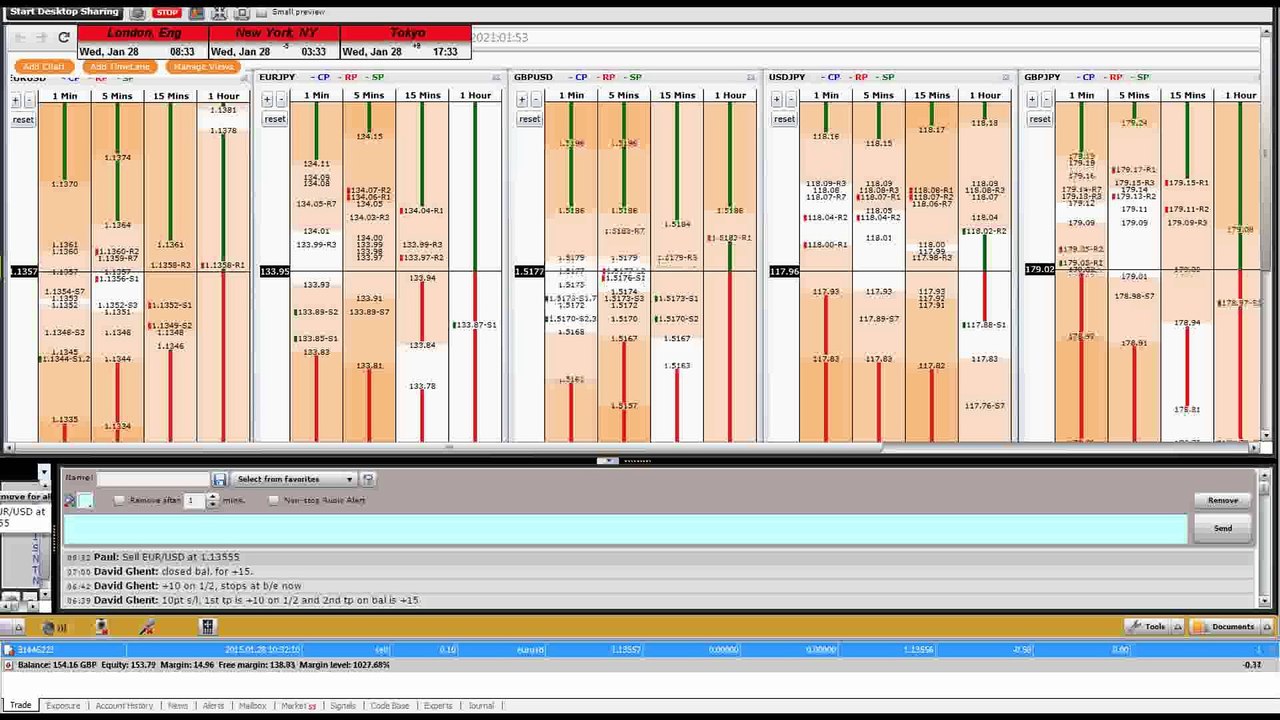Open the Select from favorites dropdown
This screenshot has height=720, width=1280.
pos(293,480)
